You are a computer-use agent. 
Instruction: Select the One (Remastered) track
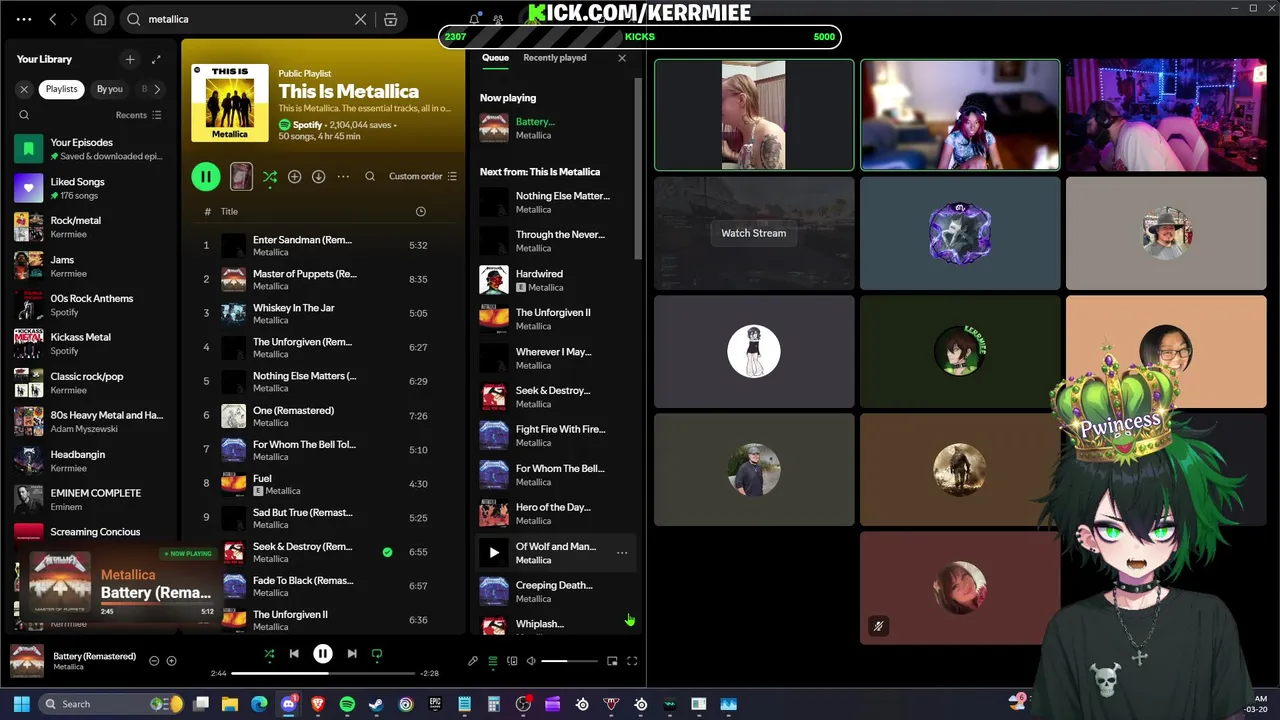tap(322, 416)
